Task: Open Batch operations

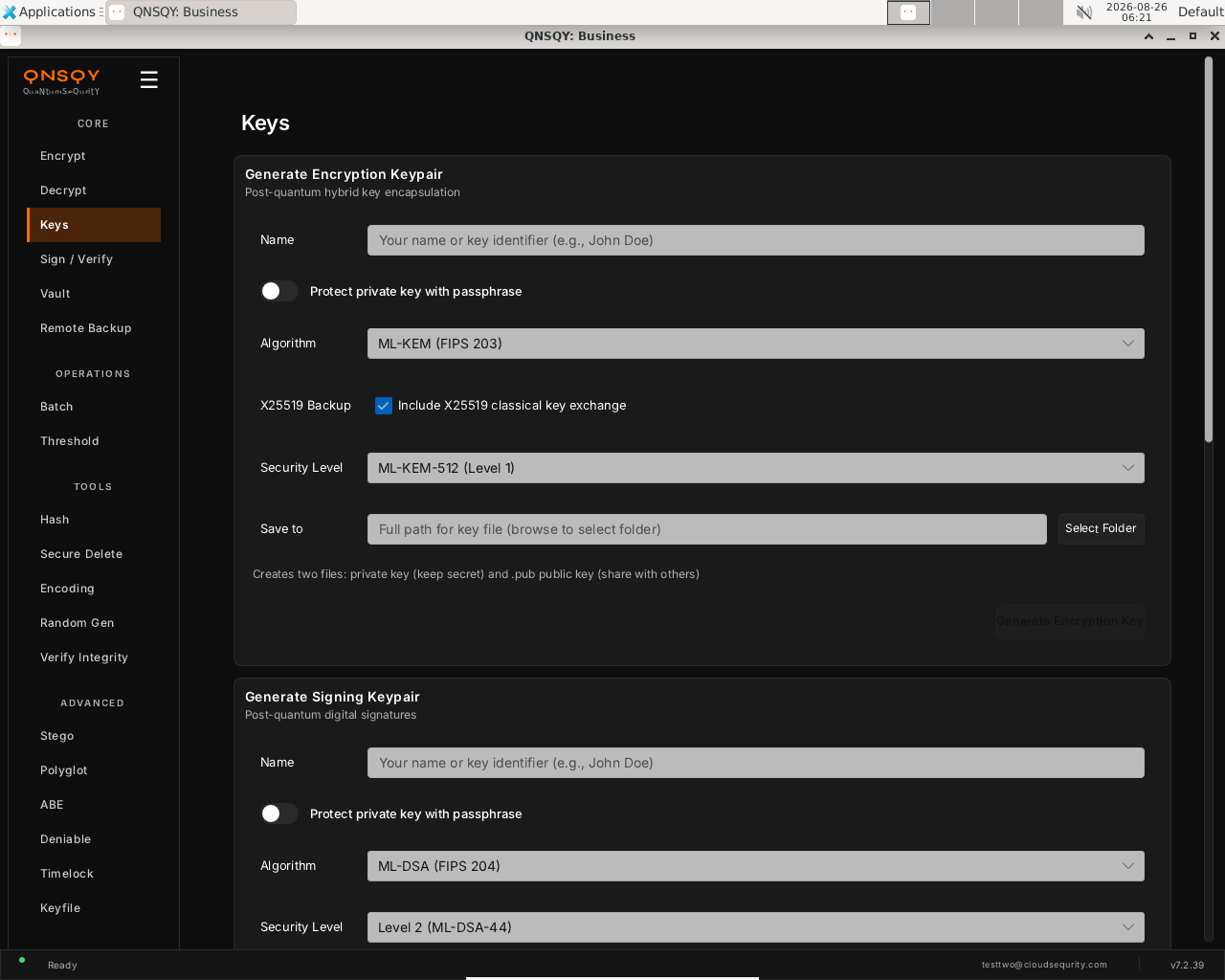Action: point(94,407)
